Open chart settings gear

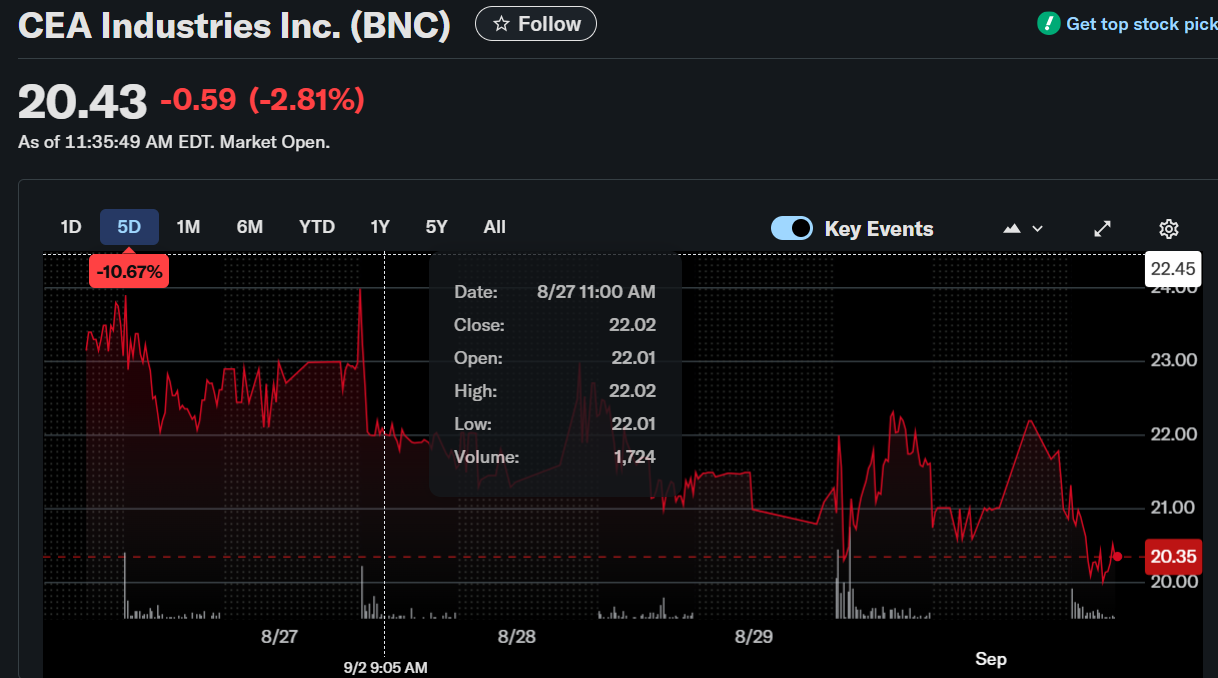tap(1168, 229)
